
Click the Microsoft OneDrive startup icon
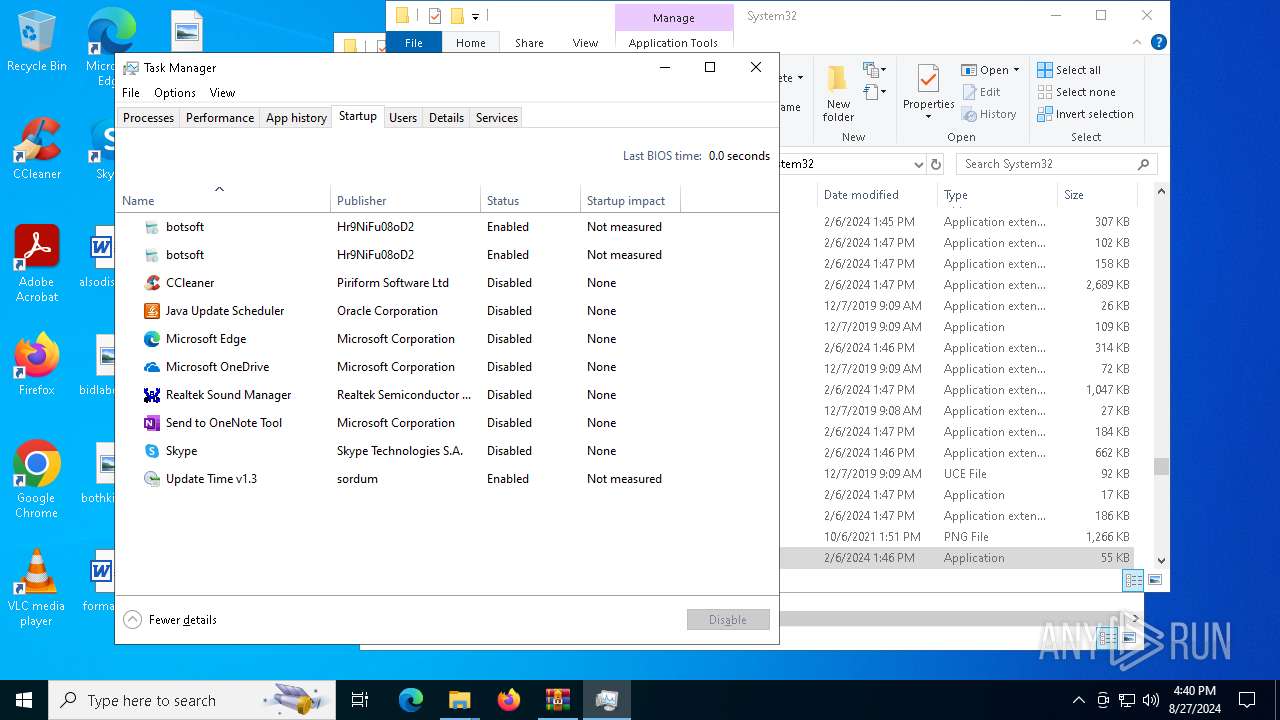pos(152,367)
